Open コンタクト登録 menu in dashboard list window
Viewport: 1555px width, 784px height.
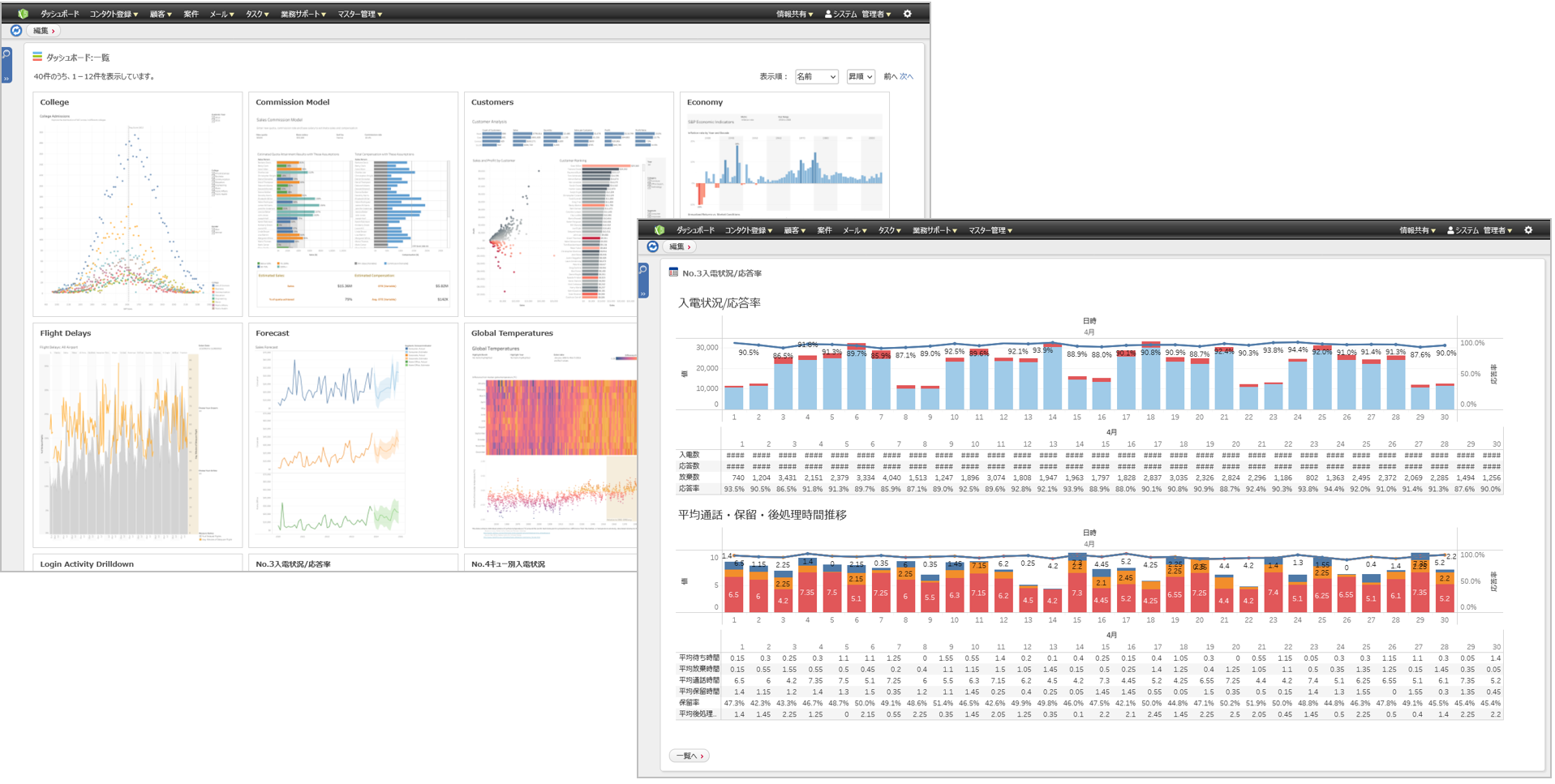114,14
